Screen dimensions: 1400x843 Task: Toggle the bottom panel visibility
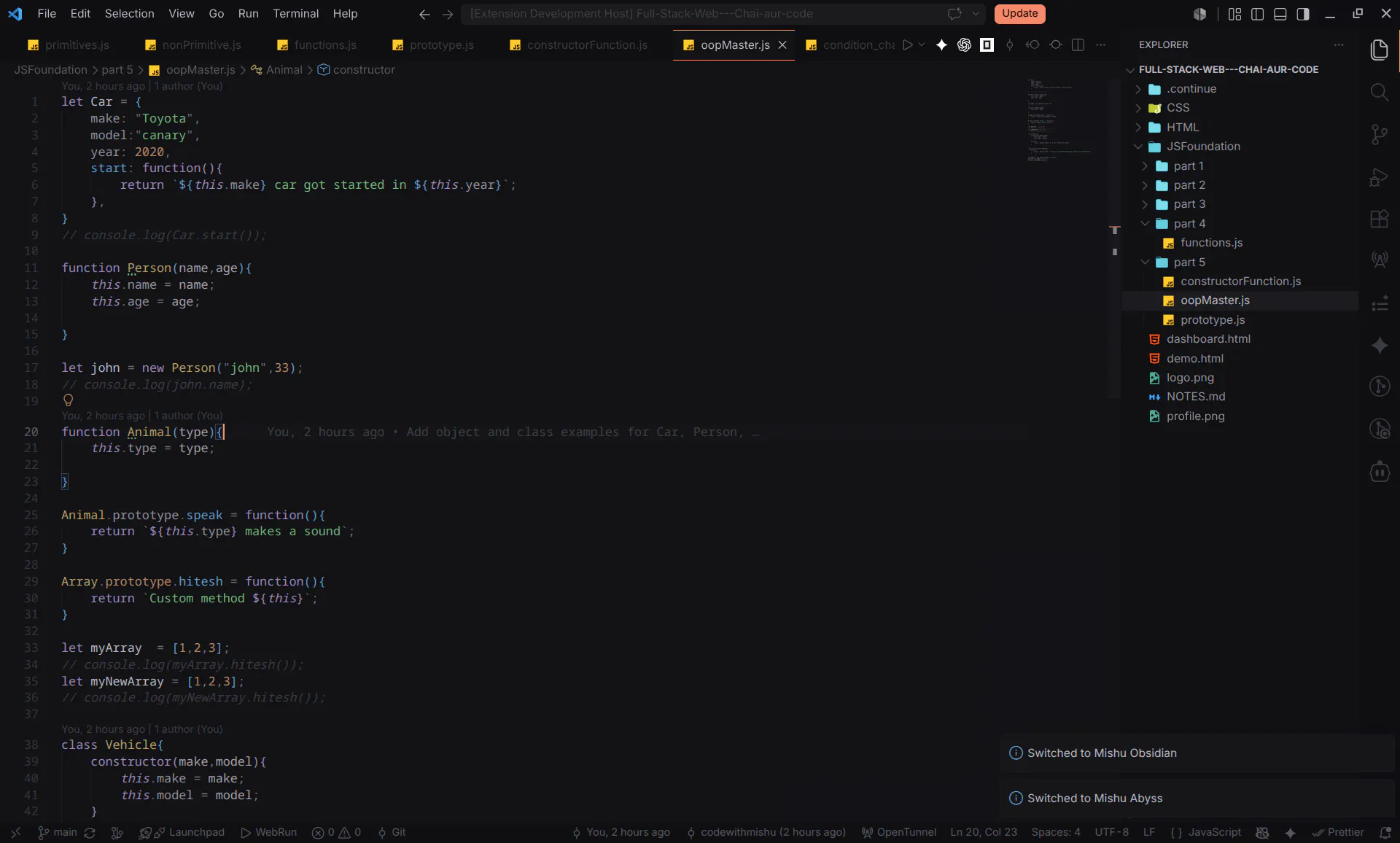(1280, 14)
